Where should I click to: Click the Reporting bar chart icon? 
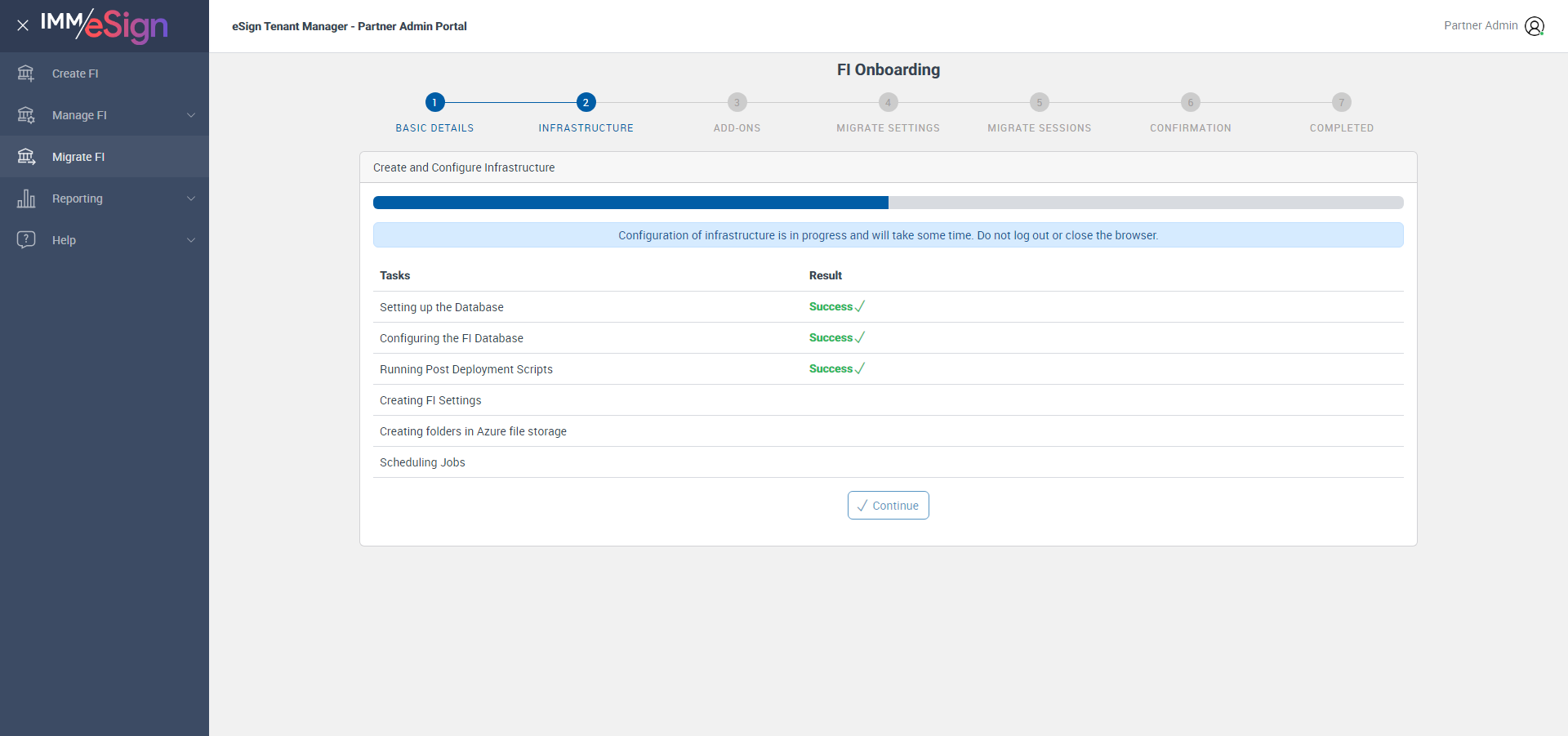(26, 198)
